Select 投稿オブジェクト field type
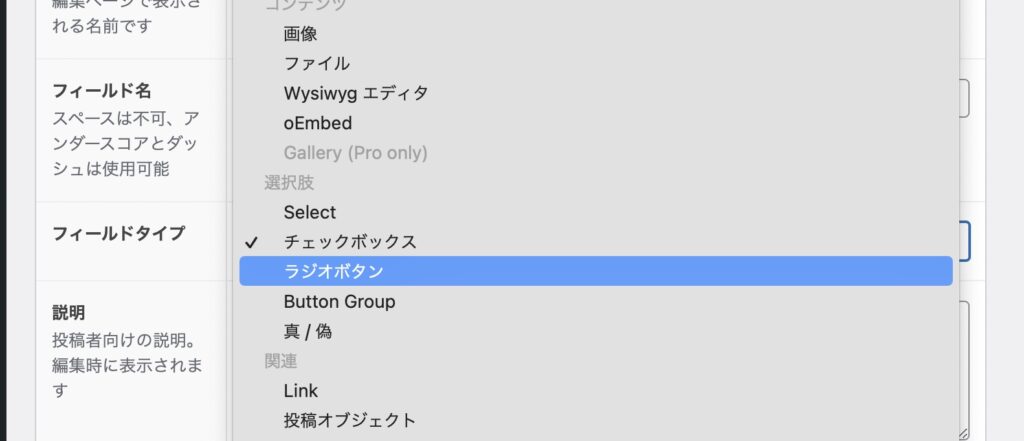Image resolution: width=1024 pixels, height=441 pixels. click(349, 420)
